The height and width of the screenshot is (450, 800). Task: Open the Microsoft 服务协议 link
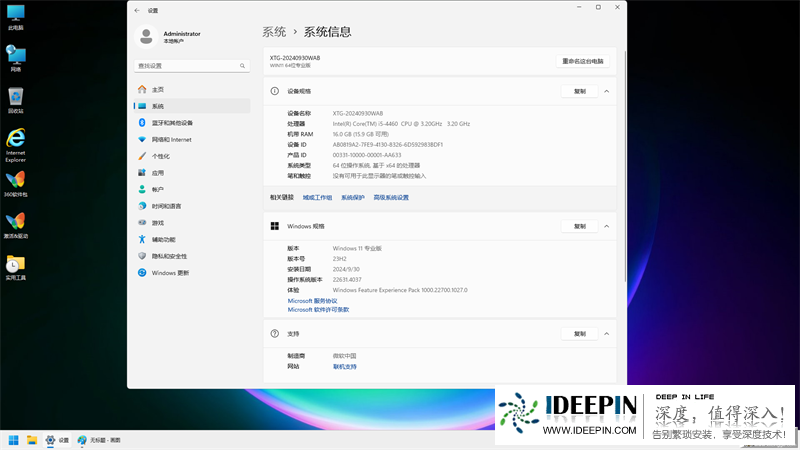pos(312,301)
